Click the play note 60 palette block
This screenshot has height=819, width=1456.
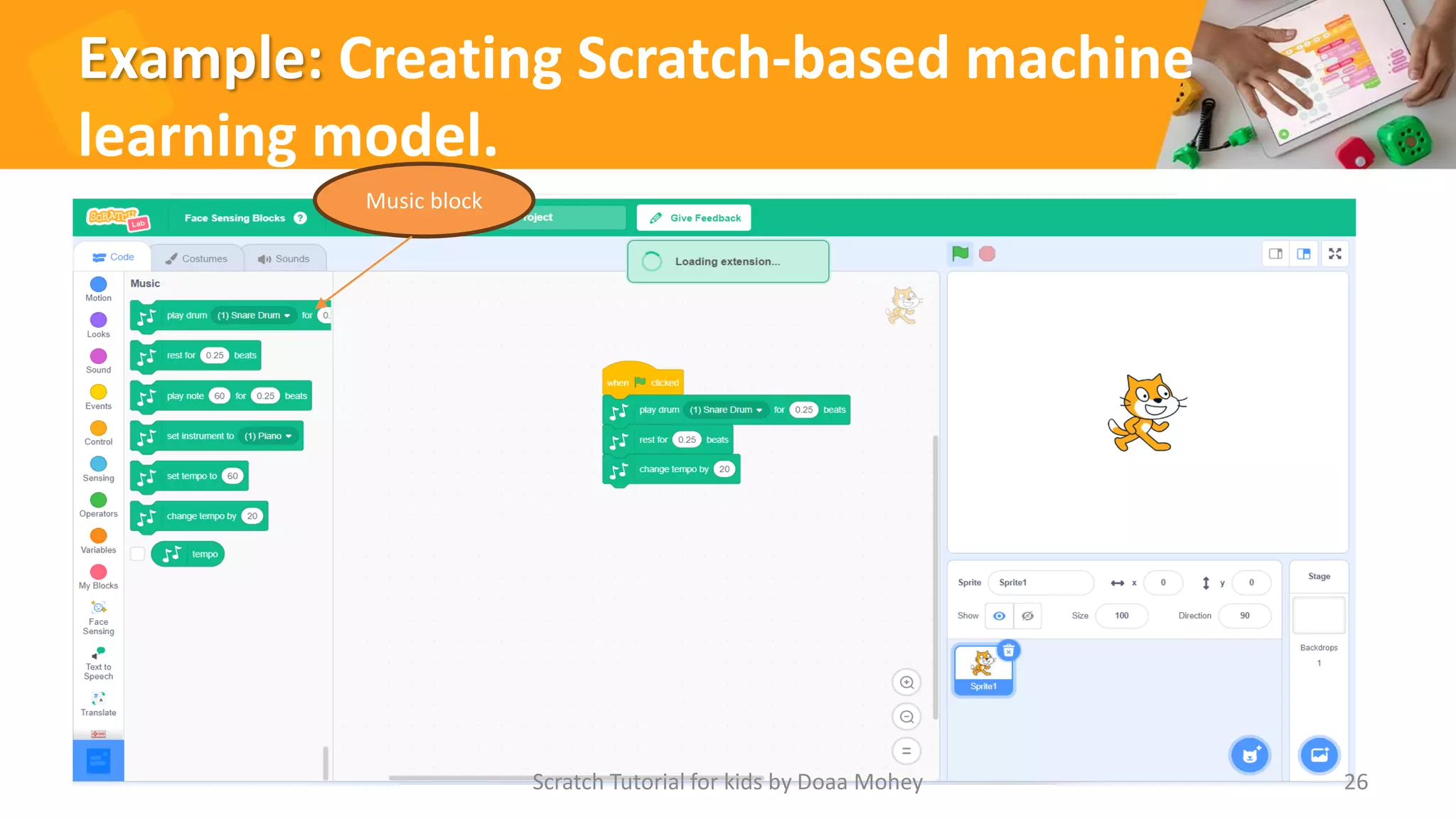(220, 396)
